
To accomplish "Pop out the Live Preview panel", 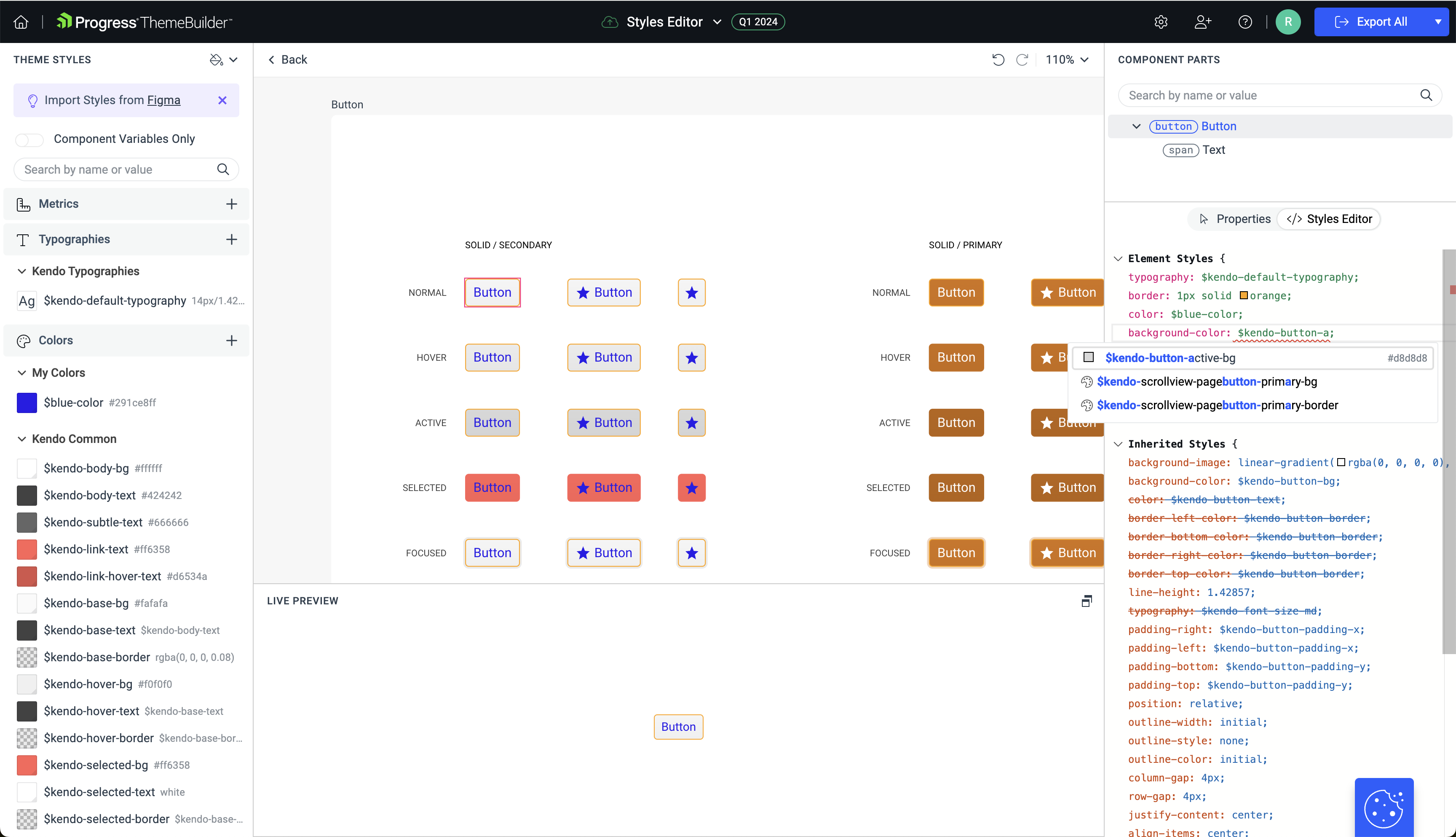I will [x=1087, y=601].
